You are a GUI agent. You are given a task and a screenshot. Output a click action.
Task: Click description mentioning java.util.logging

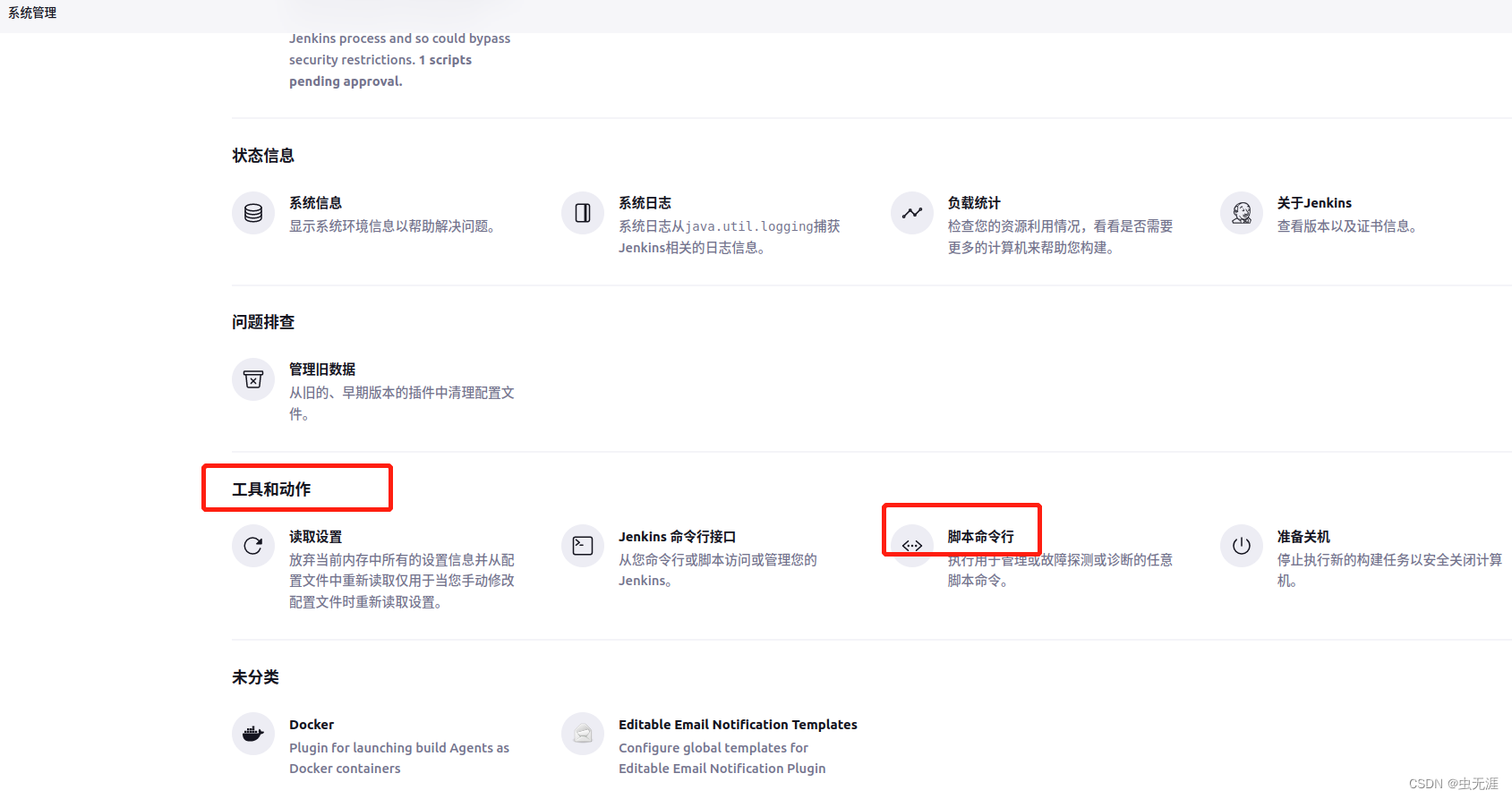(730, 237)
